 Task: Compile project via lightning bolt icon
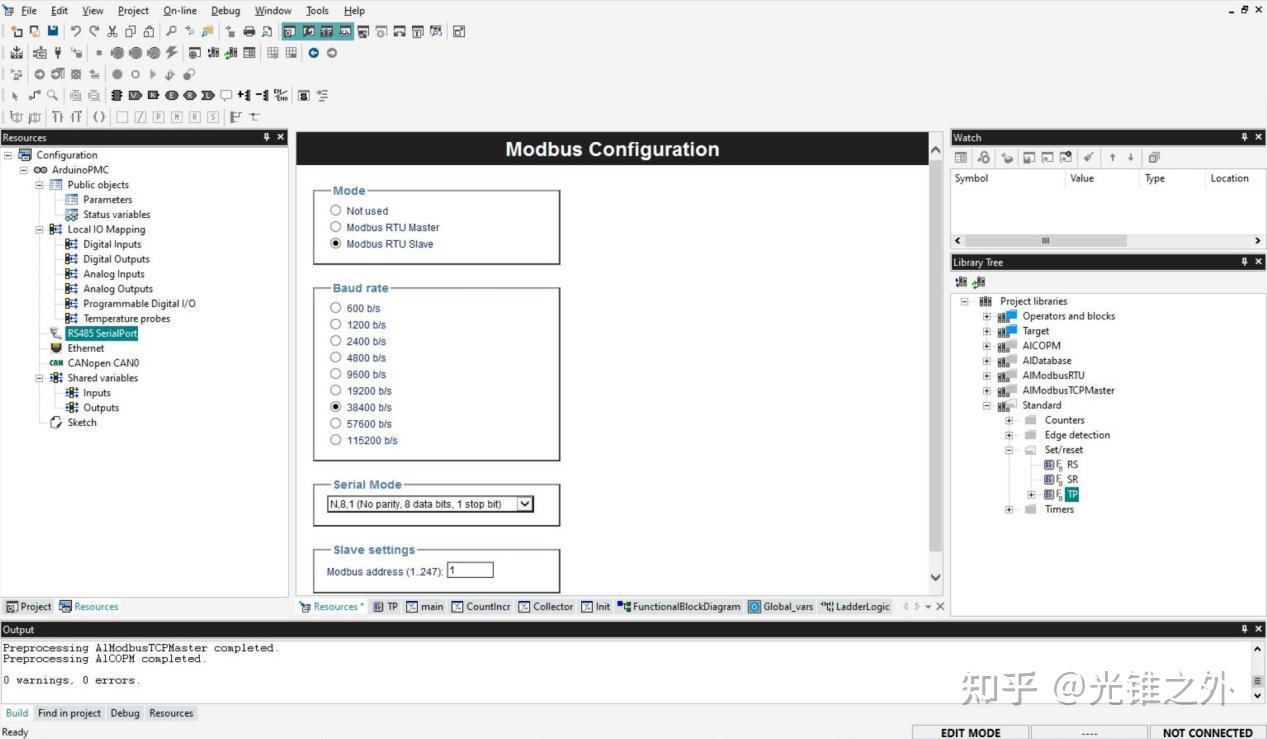pos(172,53)
